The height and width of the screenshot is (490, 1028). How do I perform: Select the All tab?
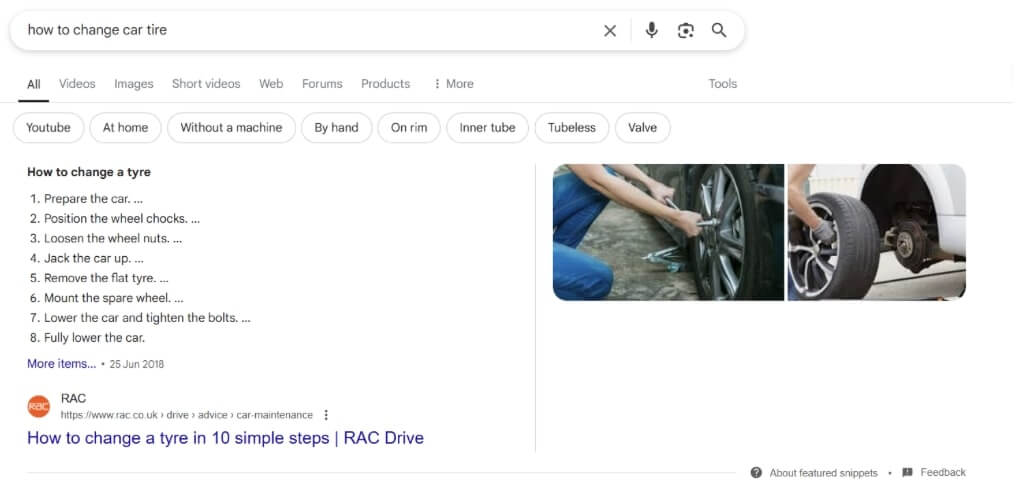click(x=33, y=84)
